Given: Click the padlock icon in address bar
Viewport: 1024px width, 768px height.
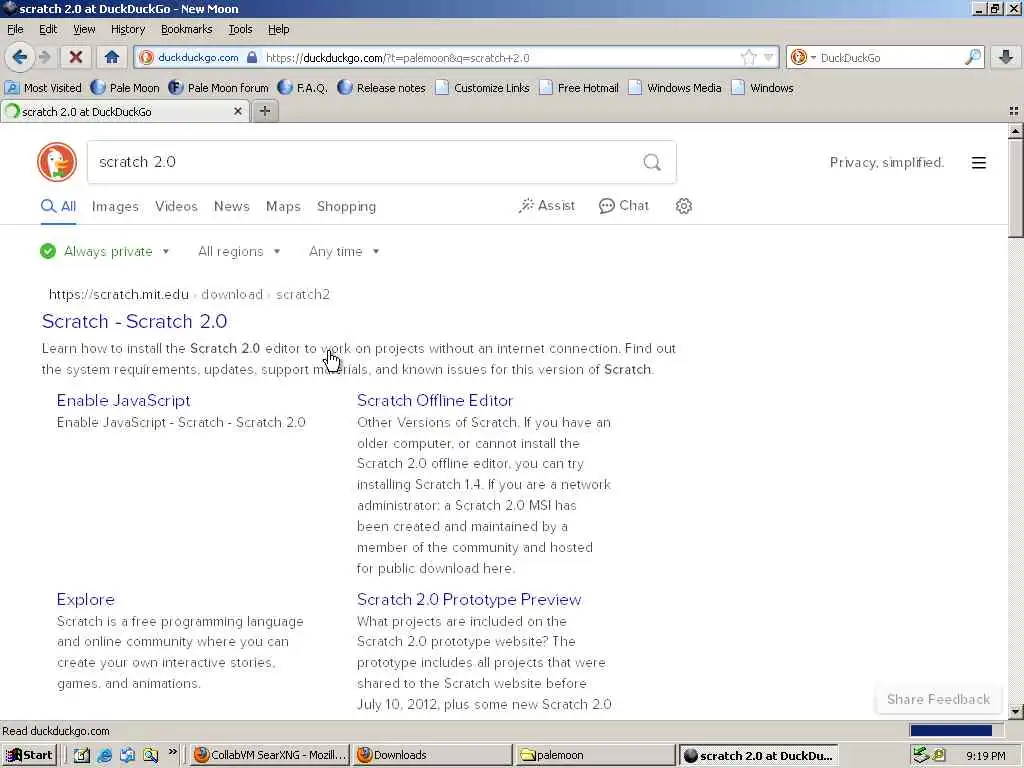Looking at the screenshot, I should (x=252, y=57).
